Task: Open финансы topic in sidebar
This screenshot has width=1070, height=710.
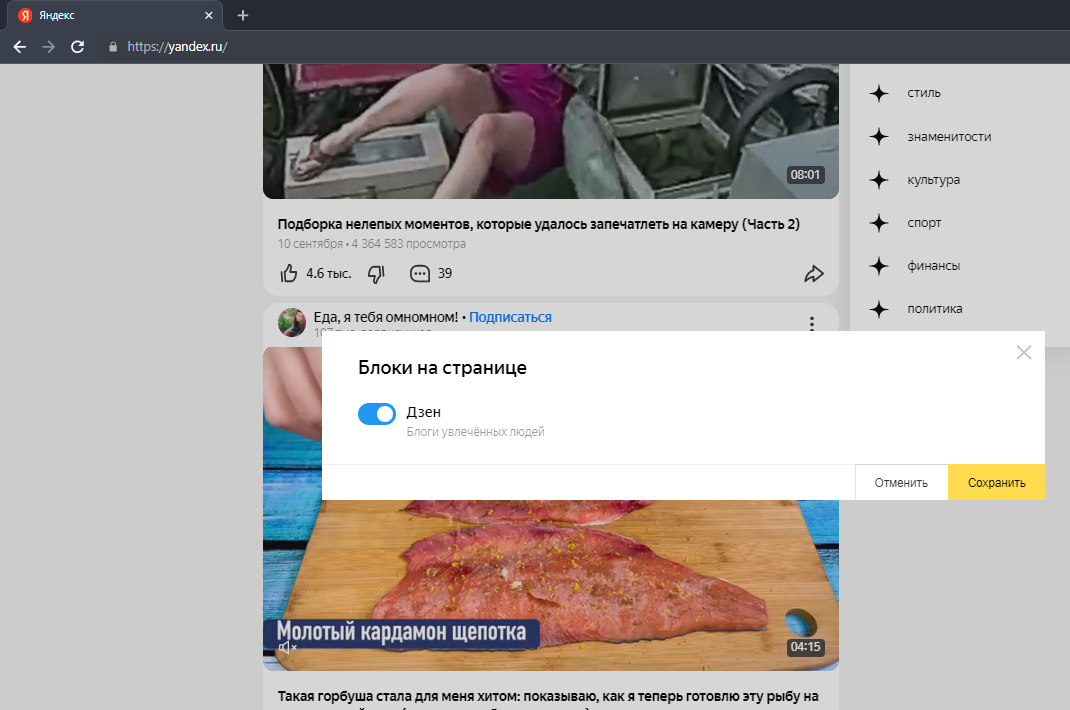Action: click(934, 266)
